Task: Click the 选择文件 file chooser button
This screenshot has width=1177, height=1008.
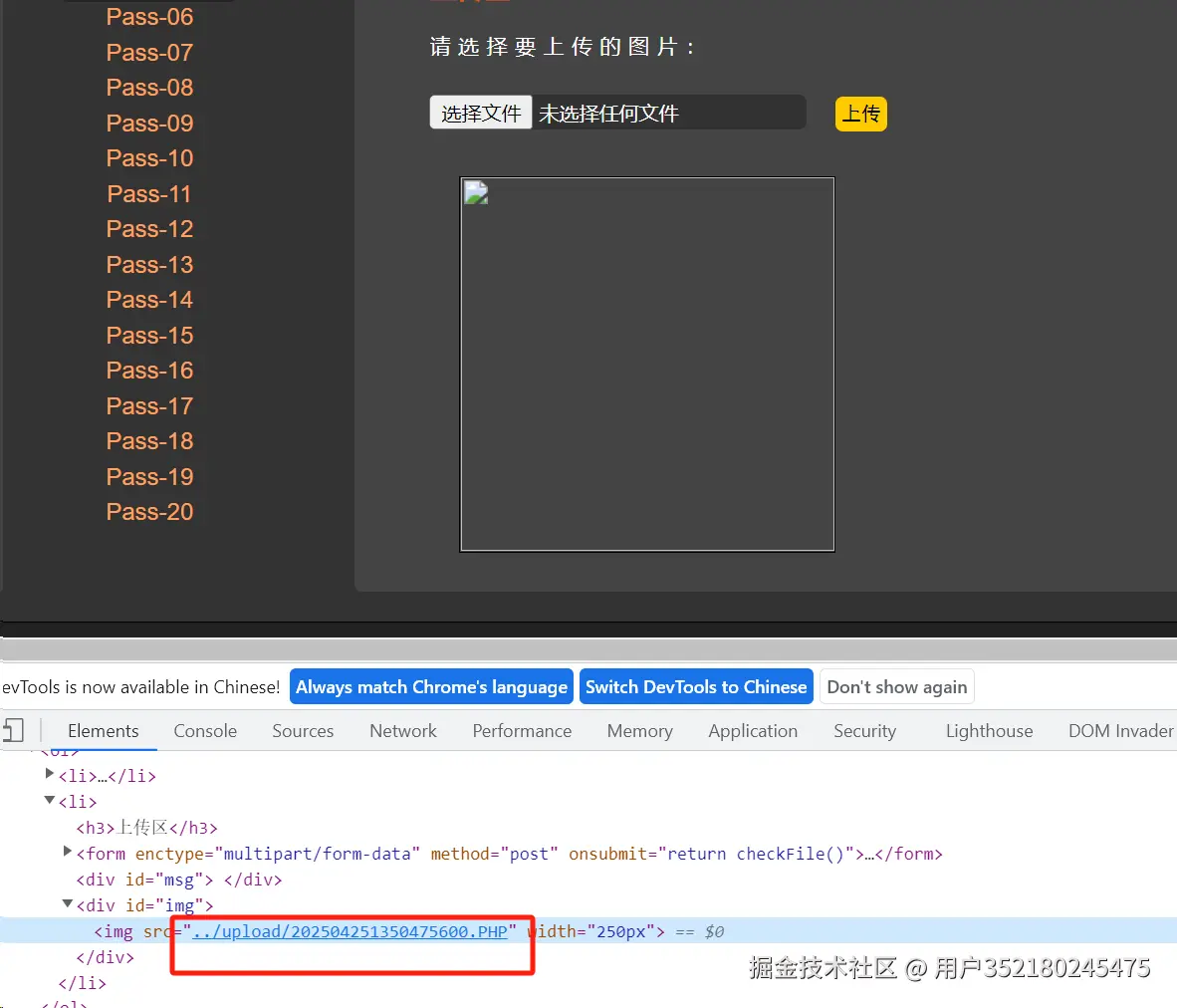Action: click(480, 113)
